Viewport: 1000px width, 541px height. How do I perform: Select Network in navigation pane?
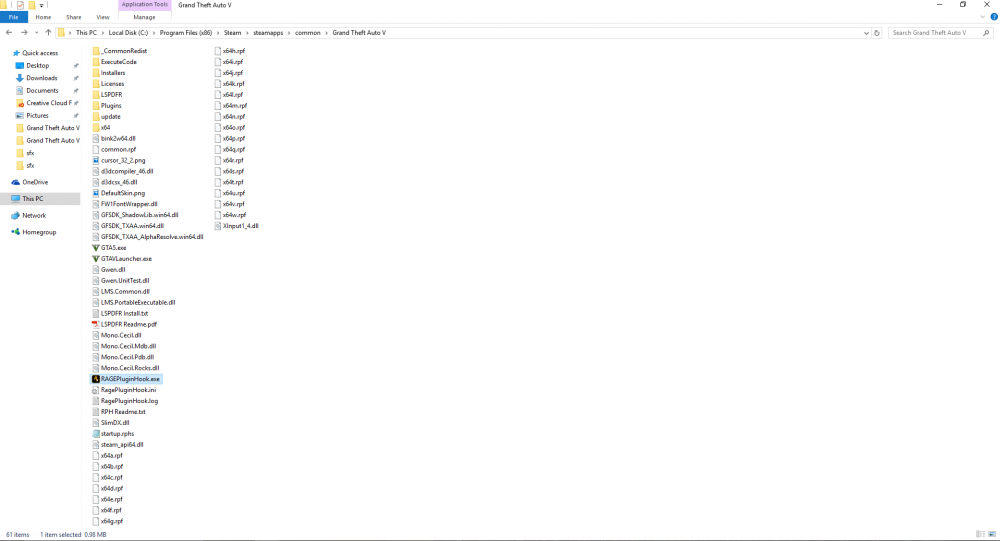34,216
